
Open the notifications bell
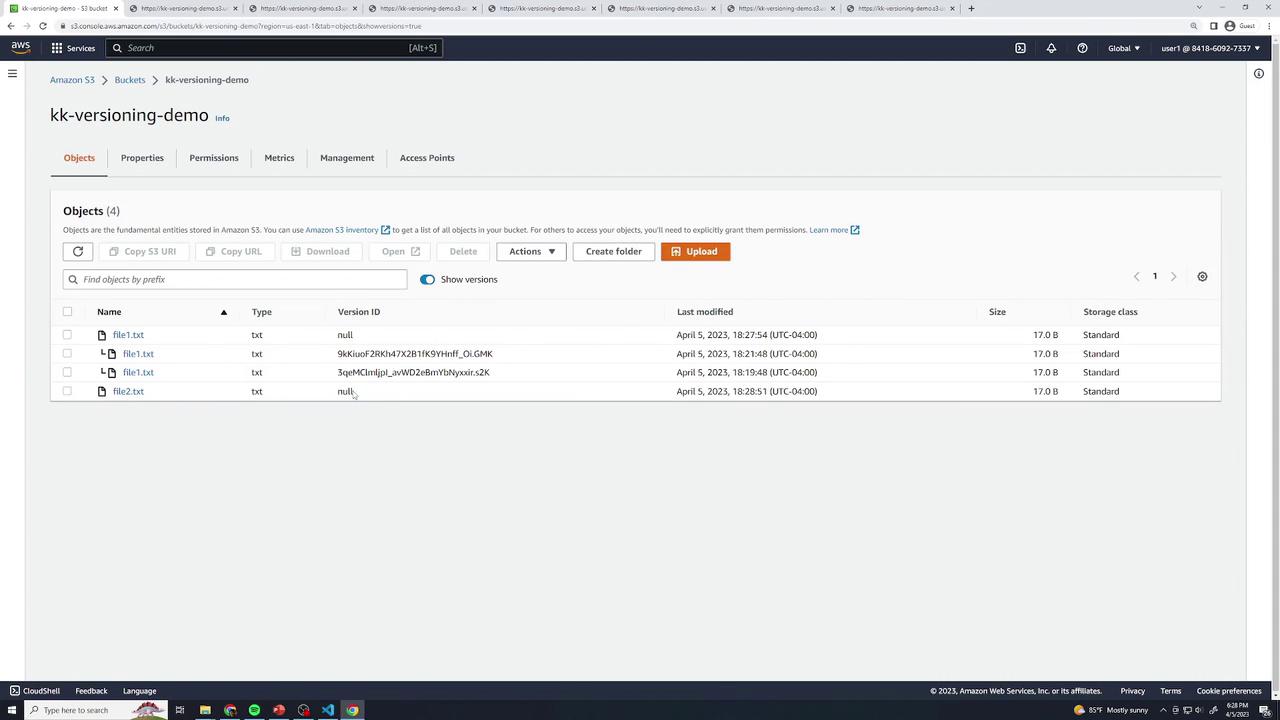pos(1051,48)
